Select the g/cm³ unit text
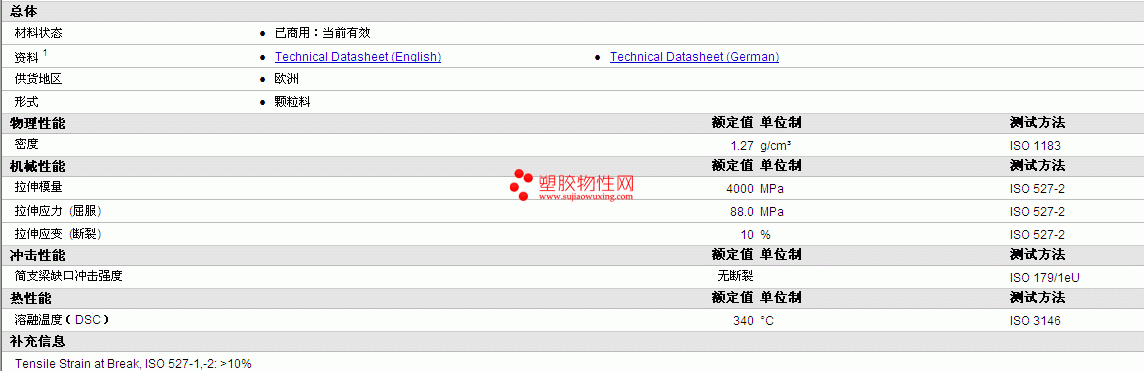 776,146
